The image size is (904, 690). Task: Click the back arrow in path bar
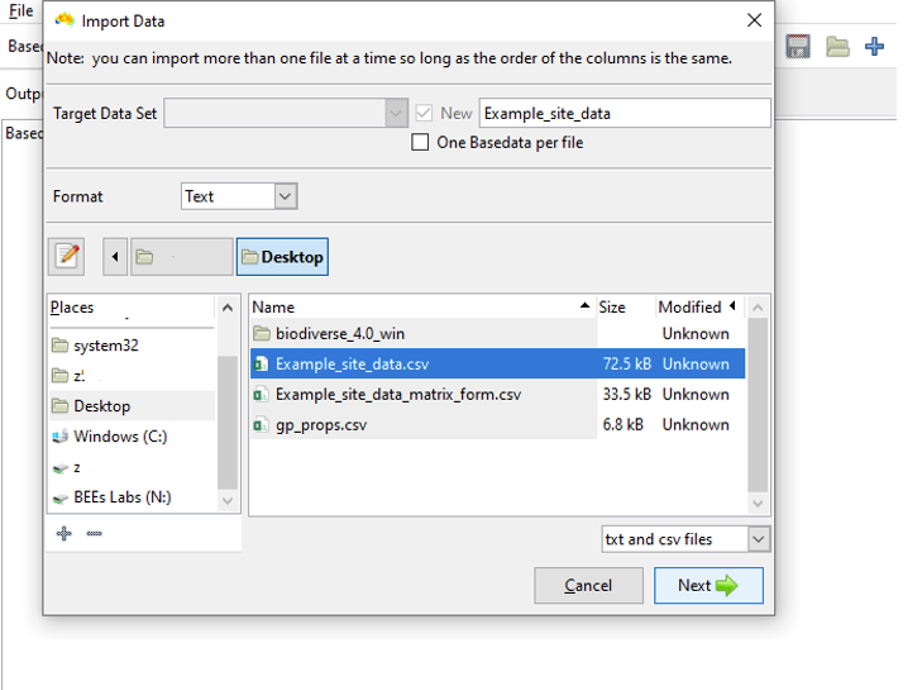tap(115, 257)
